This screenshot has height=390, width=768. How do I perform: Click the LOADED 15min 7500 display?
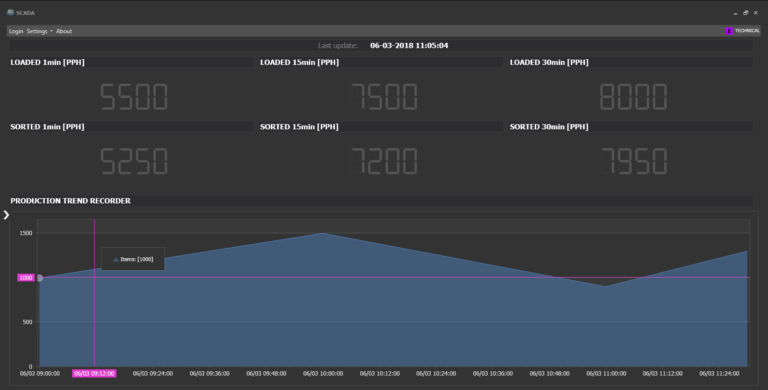click(384, 97)
